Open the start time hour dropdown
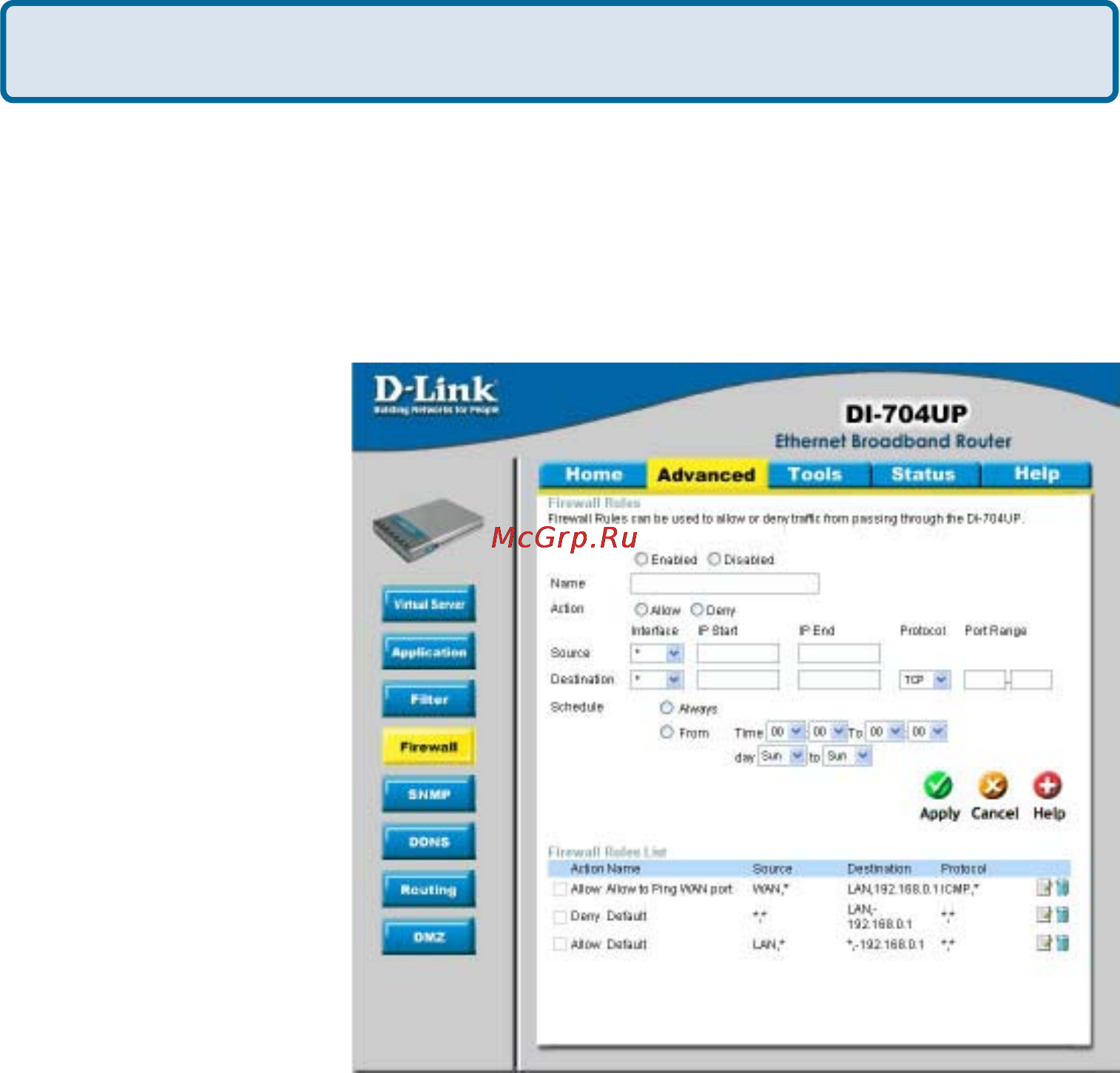The width and height of the screenshot is (1120, 1073). tap(786, 732)
